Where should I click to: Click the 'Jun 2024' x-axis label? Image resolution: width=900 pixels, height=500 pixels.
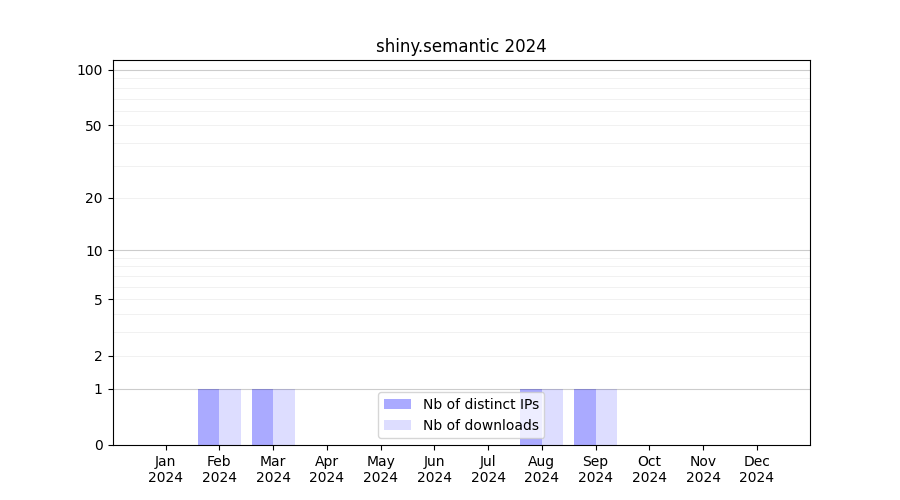(434, 469)
